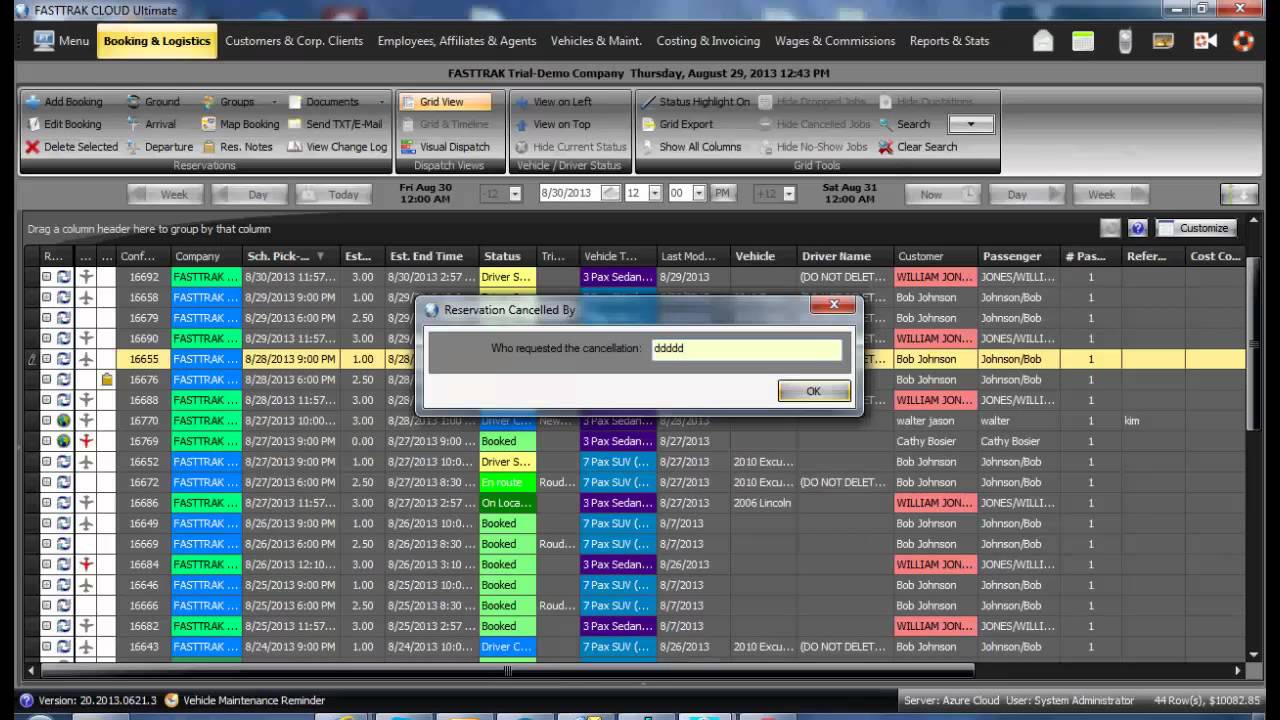Toggle Hide Current Status
This screenshot has height=720, width=1280.
pos(571,147)
